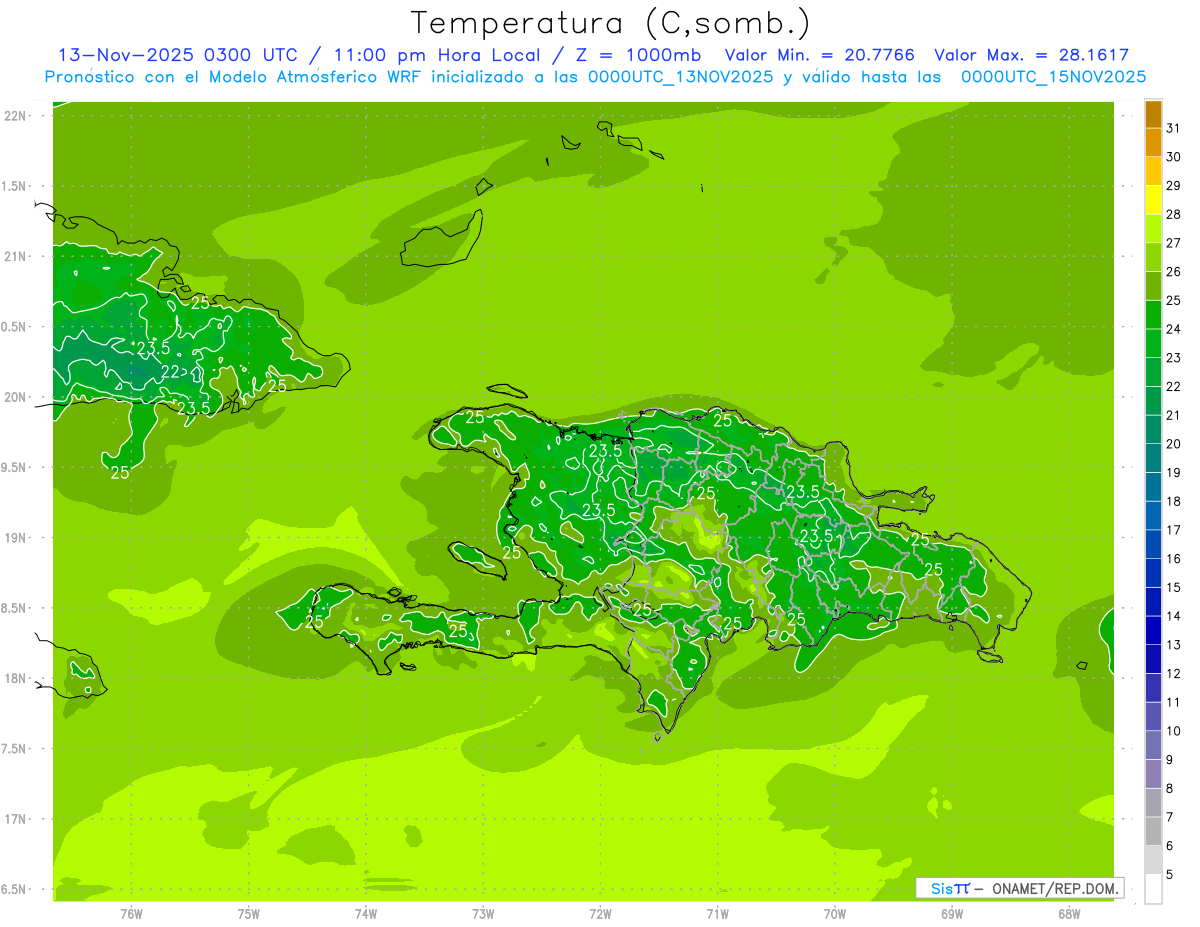The image size is (1200, 927).
Task: Select the top legend swatch above 31
Action: click(1153, 114)
